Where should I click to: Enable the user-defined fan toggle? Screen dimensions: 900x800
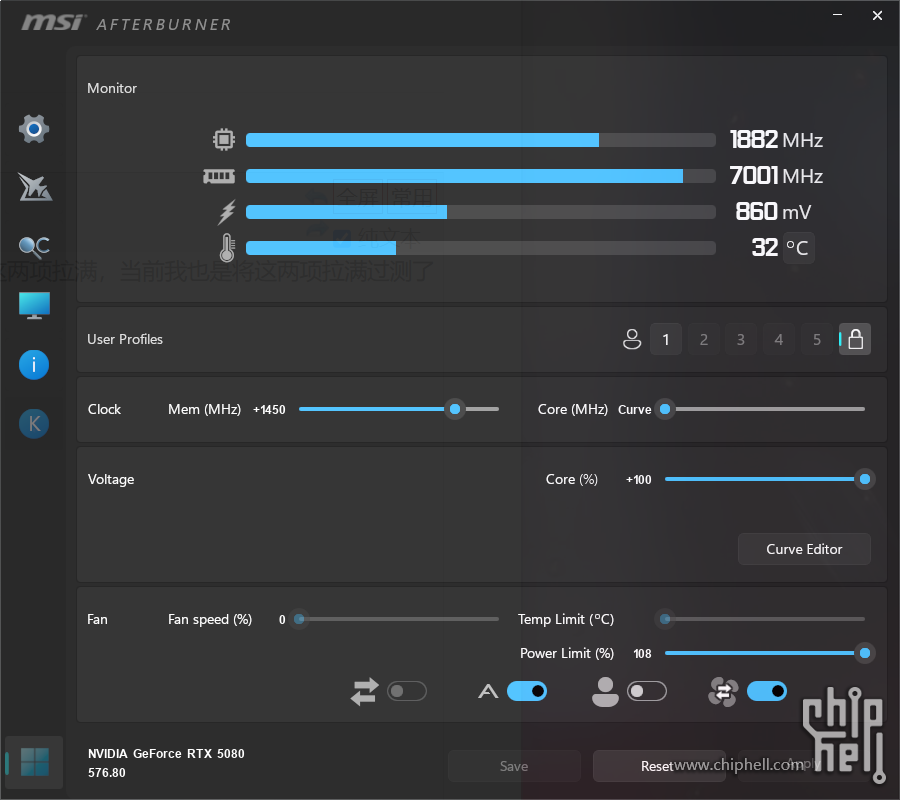point(647,692)
